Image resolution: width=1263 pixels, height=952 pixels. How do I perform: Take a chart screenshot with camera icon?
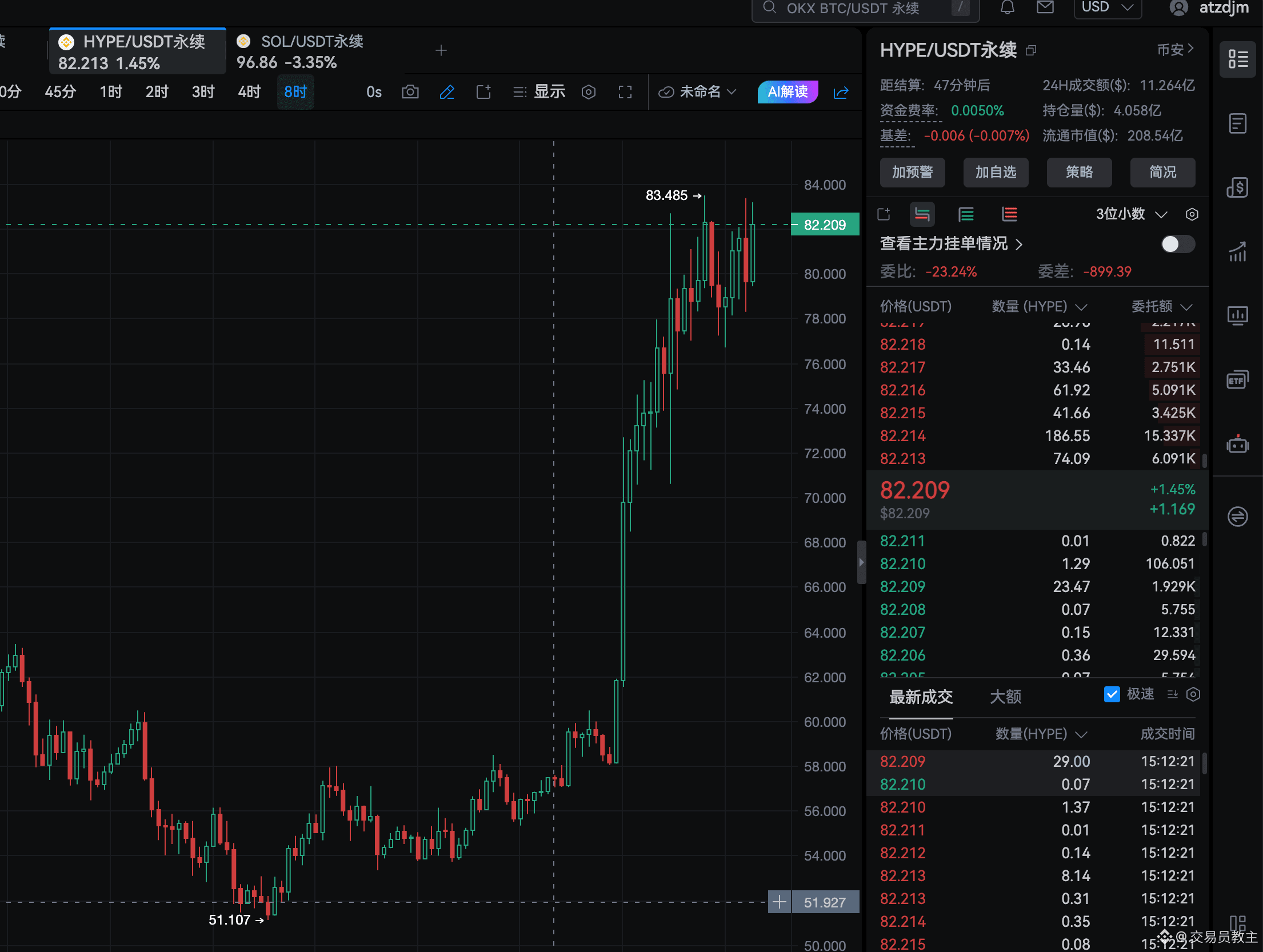pos(410,92)
